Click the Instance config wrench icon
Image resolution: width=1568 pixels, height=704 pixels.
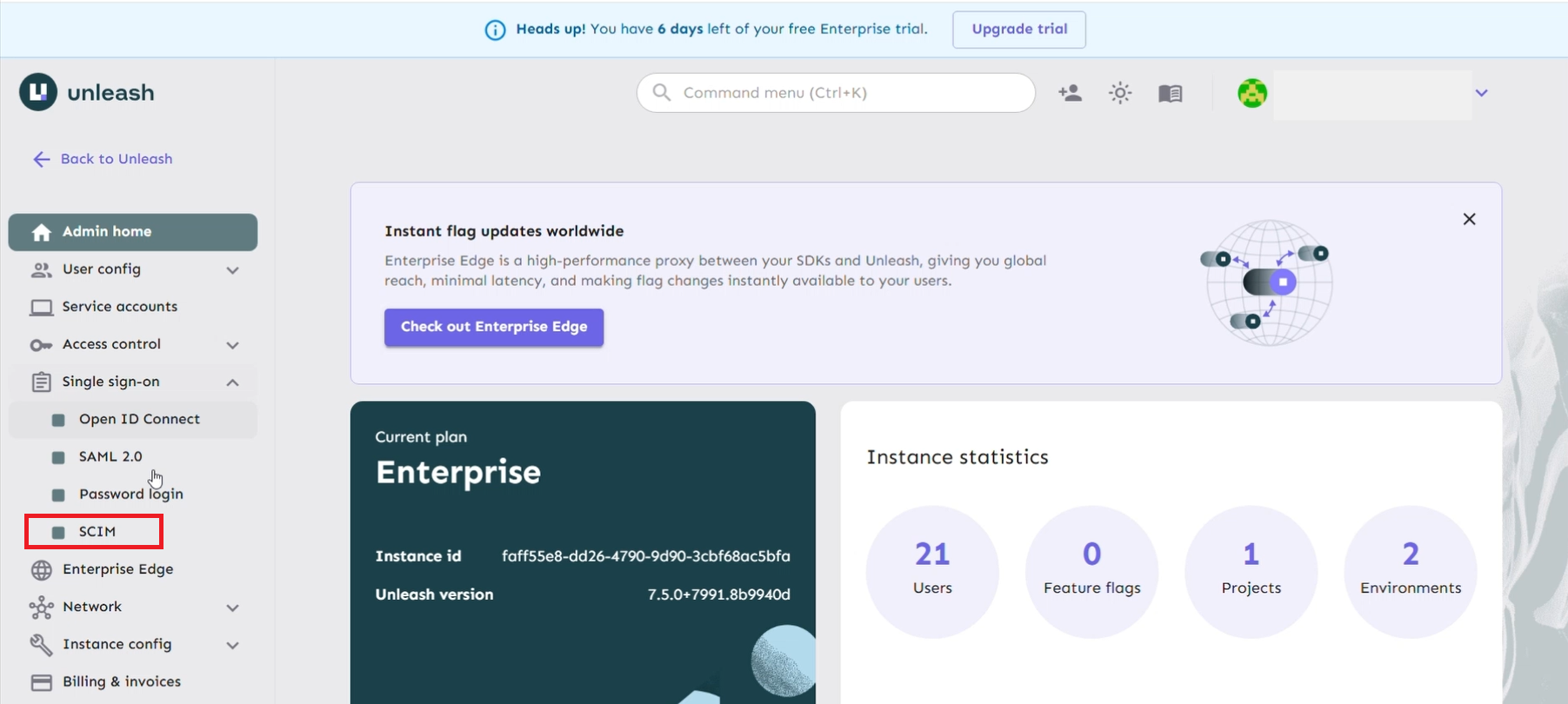pos(41,645)
